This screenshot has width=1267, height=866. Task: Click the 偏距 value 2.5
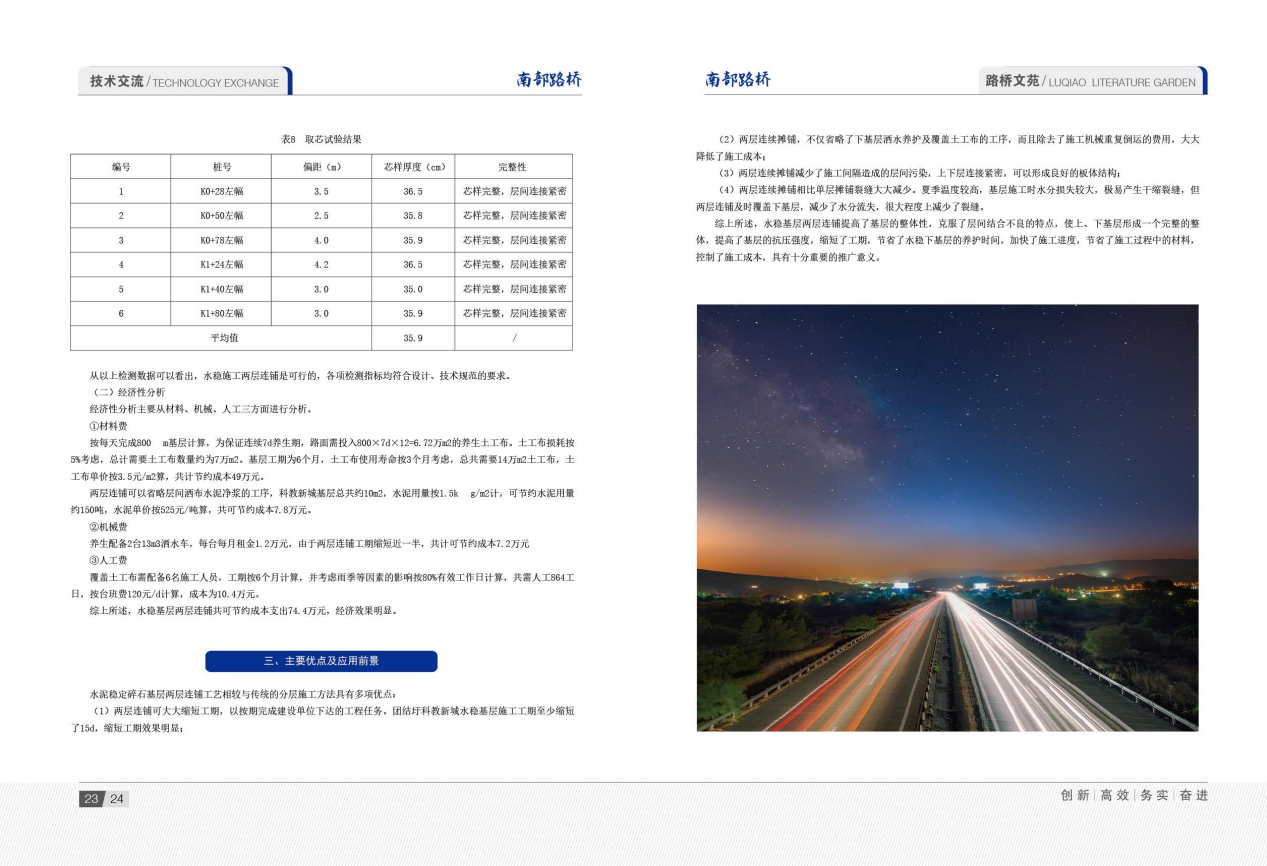click(x=321, y=215)
